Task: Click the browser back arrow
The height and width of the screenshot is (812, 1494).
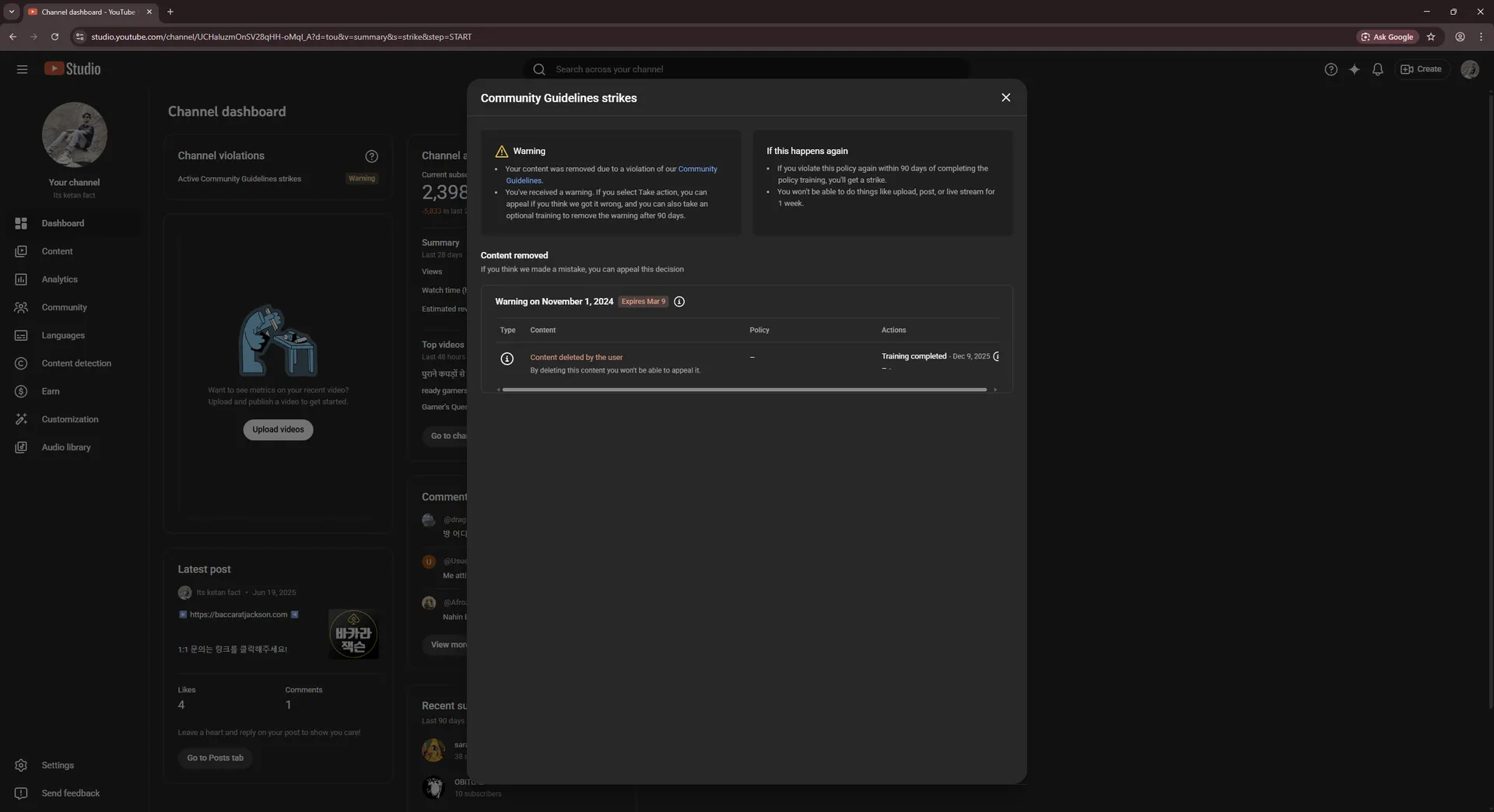Action: (x=12, y=37)
